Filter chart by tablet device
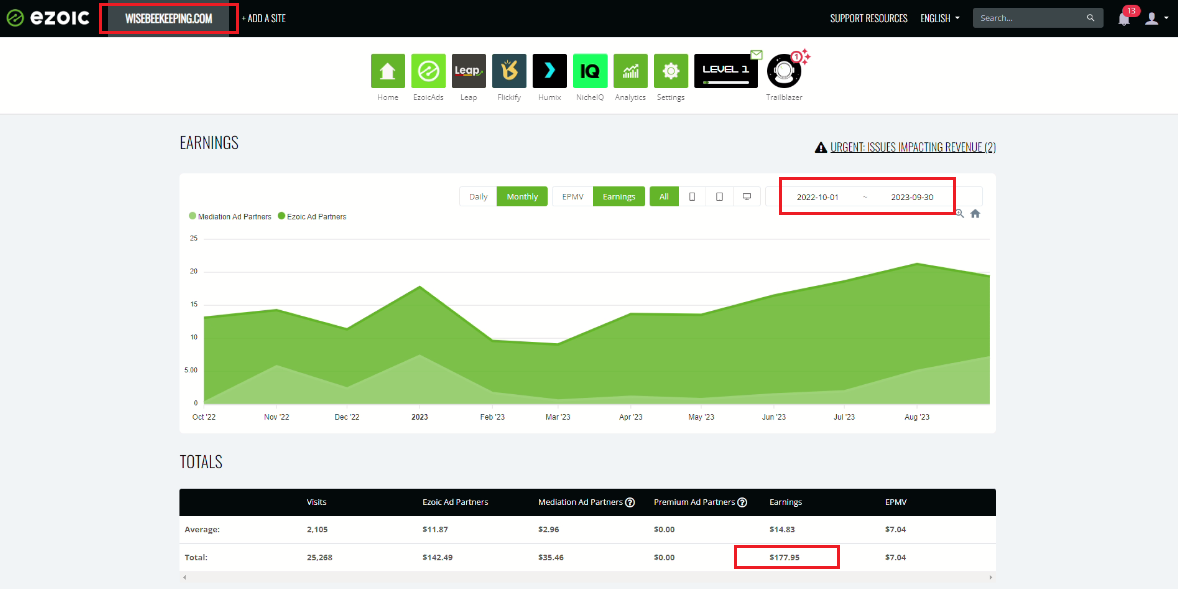 (x=719, y=197)
